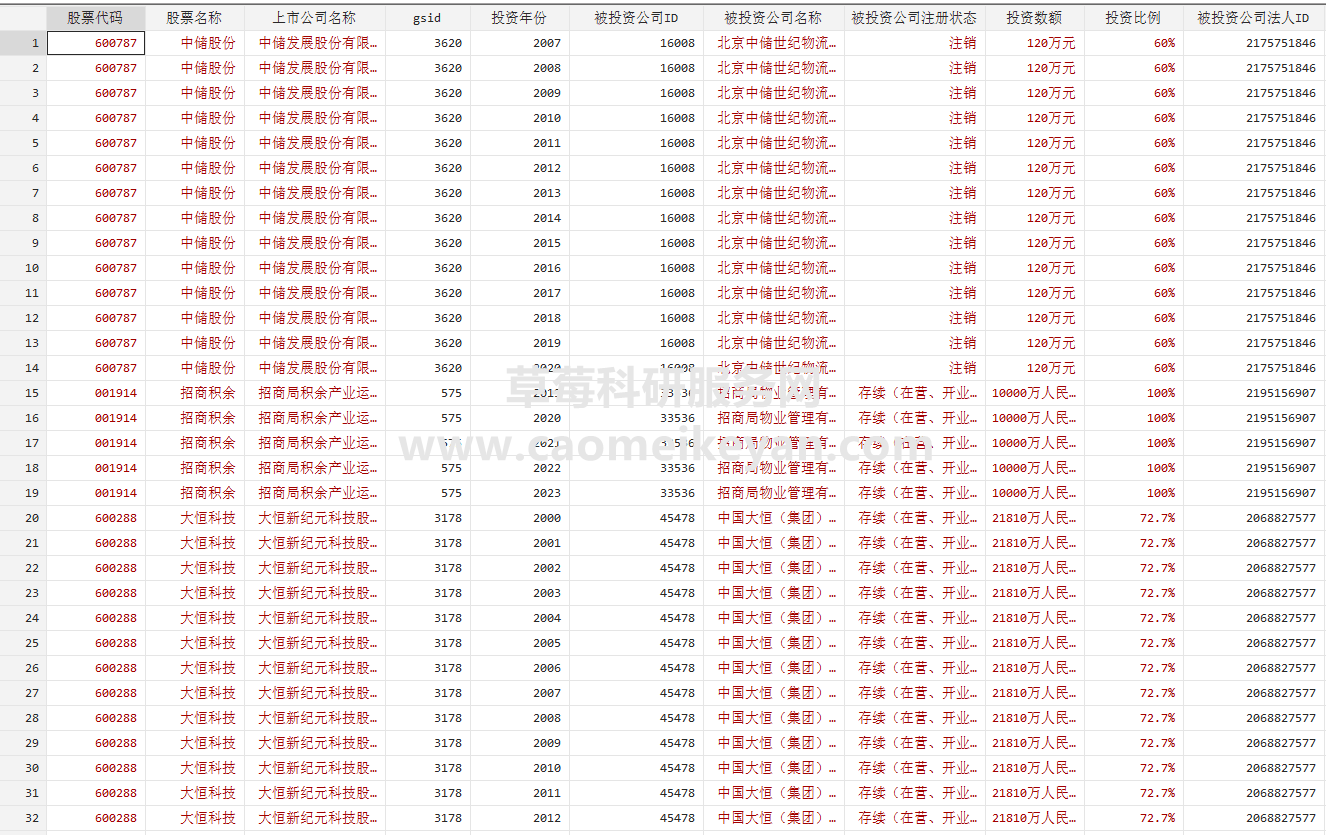Select row number 15 header
The image size is (1326, 835).
coord(23,393)
